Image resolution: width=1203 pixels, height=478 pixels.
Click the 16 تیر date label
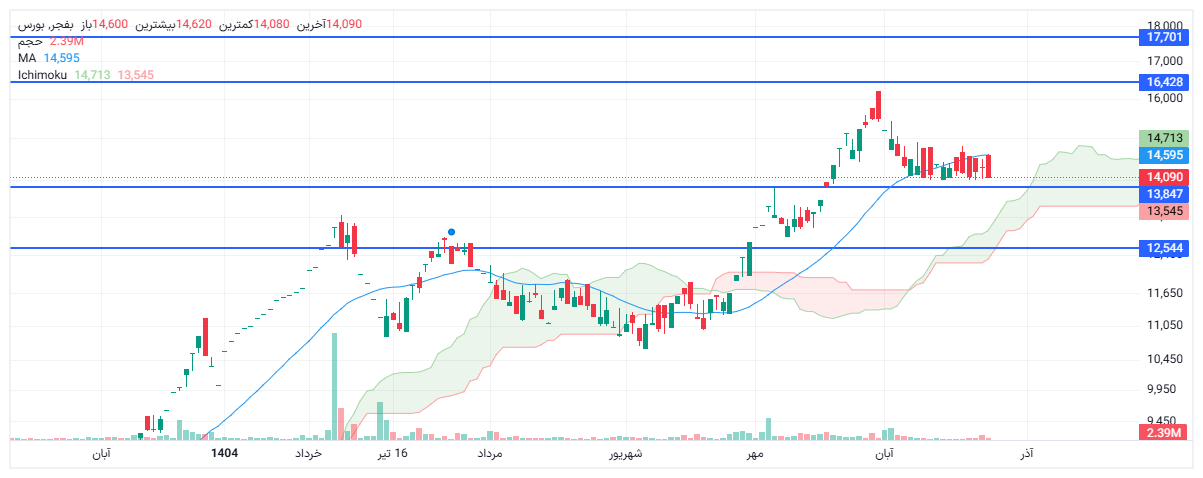click(392, 454)
